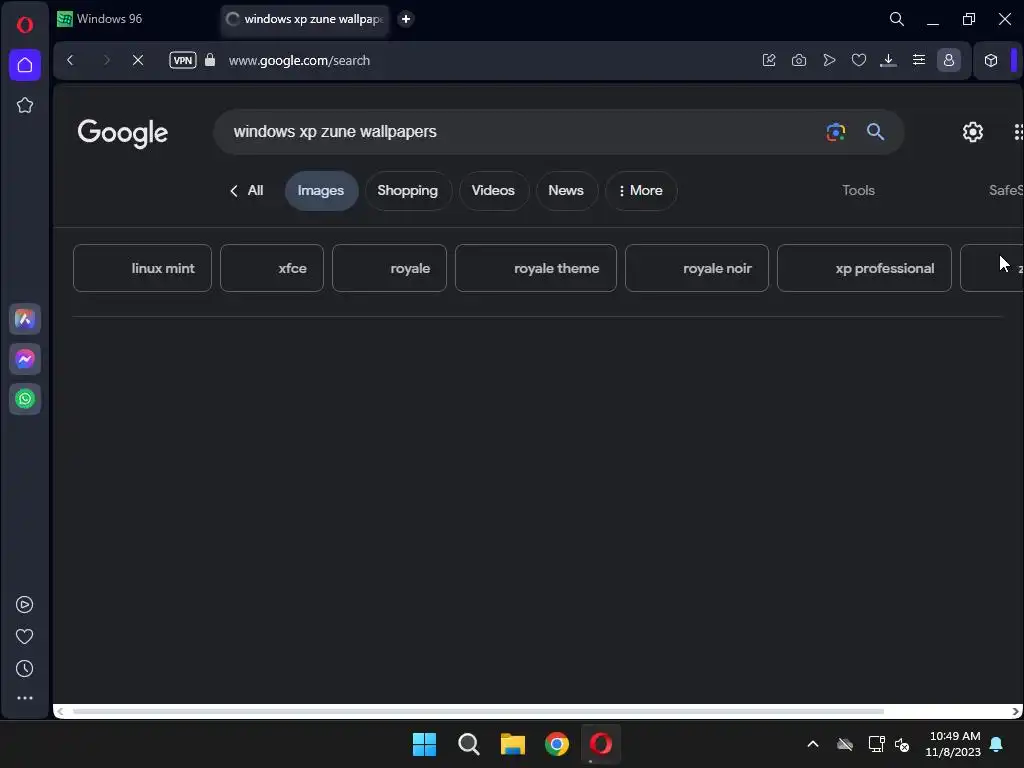Open Google quick settings gear

point(972,132)
